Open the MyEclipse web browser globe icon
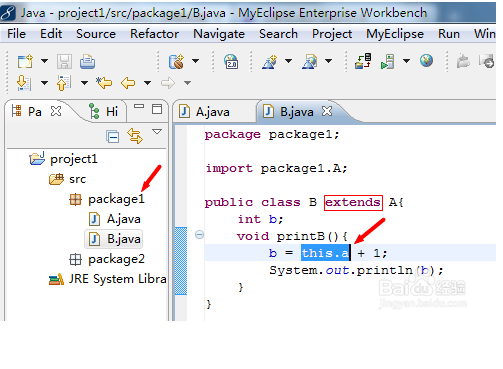The width and height of the screenshot is (503, 369). (x=426, y=61)
